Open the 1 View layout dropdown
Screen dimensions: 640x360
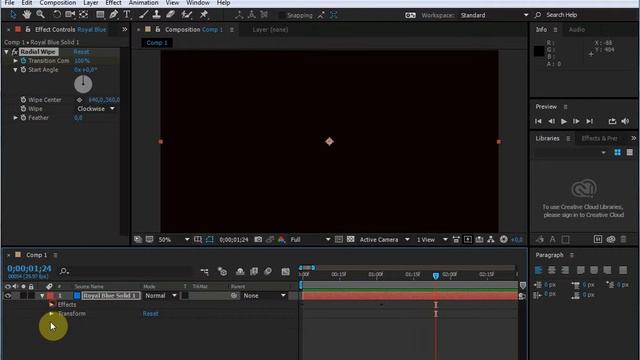click(432, 240)
